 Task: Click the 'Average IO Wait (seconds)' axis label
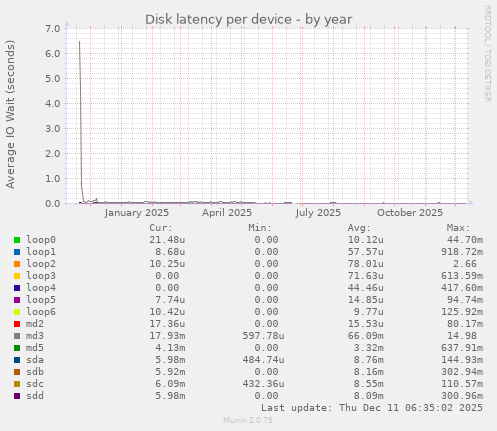click(10, 114)
